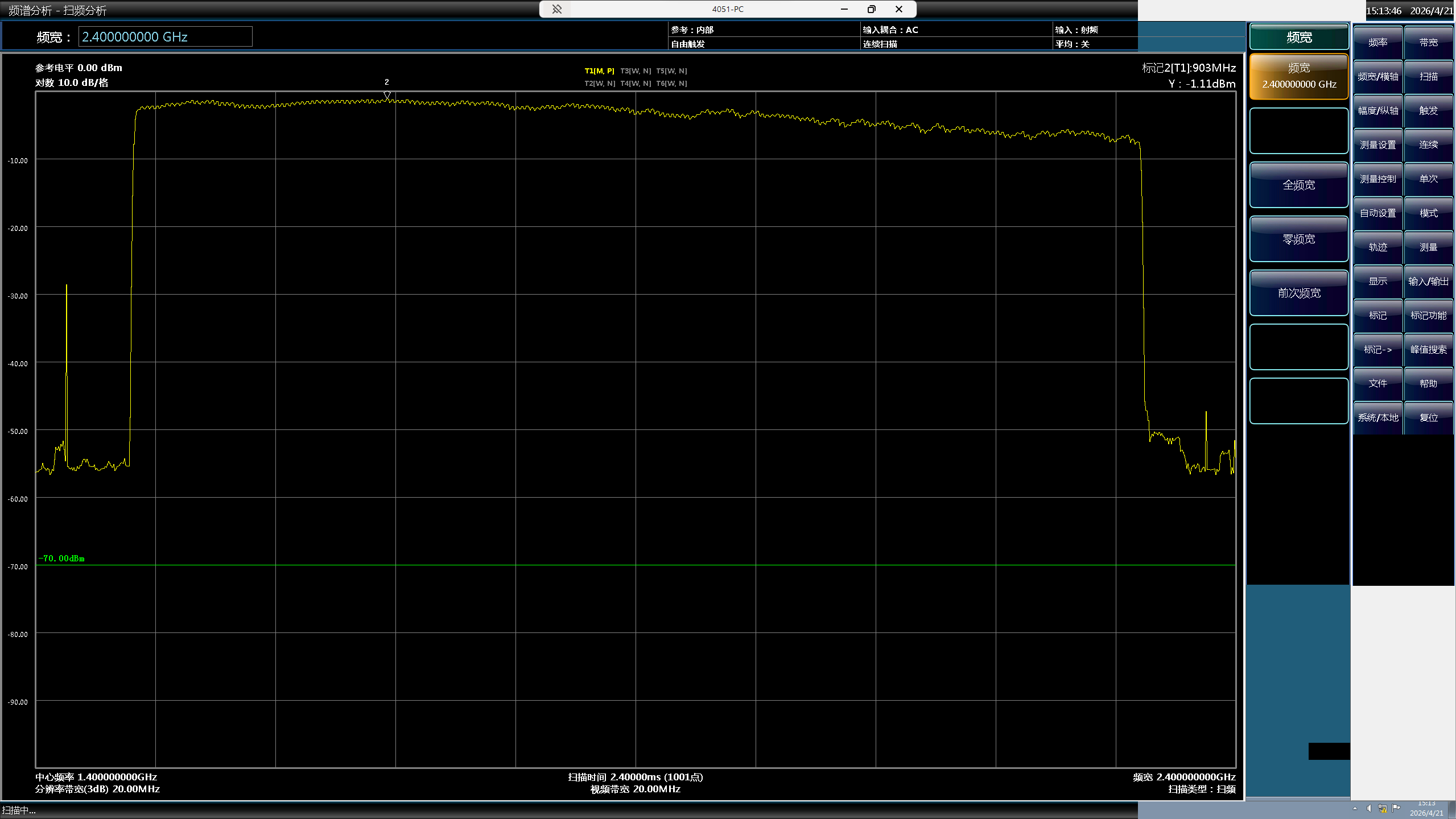Viewport: 1456px width, 819px height.
Task: Open the 扫描 sweep key
Action: 1428,77
